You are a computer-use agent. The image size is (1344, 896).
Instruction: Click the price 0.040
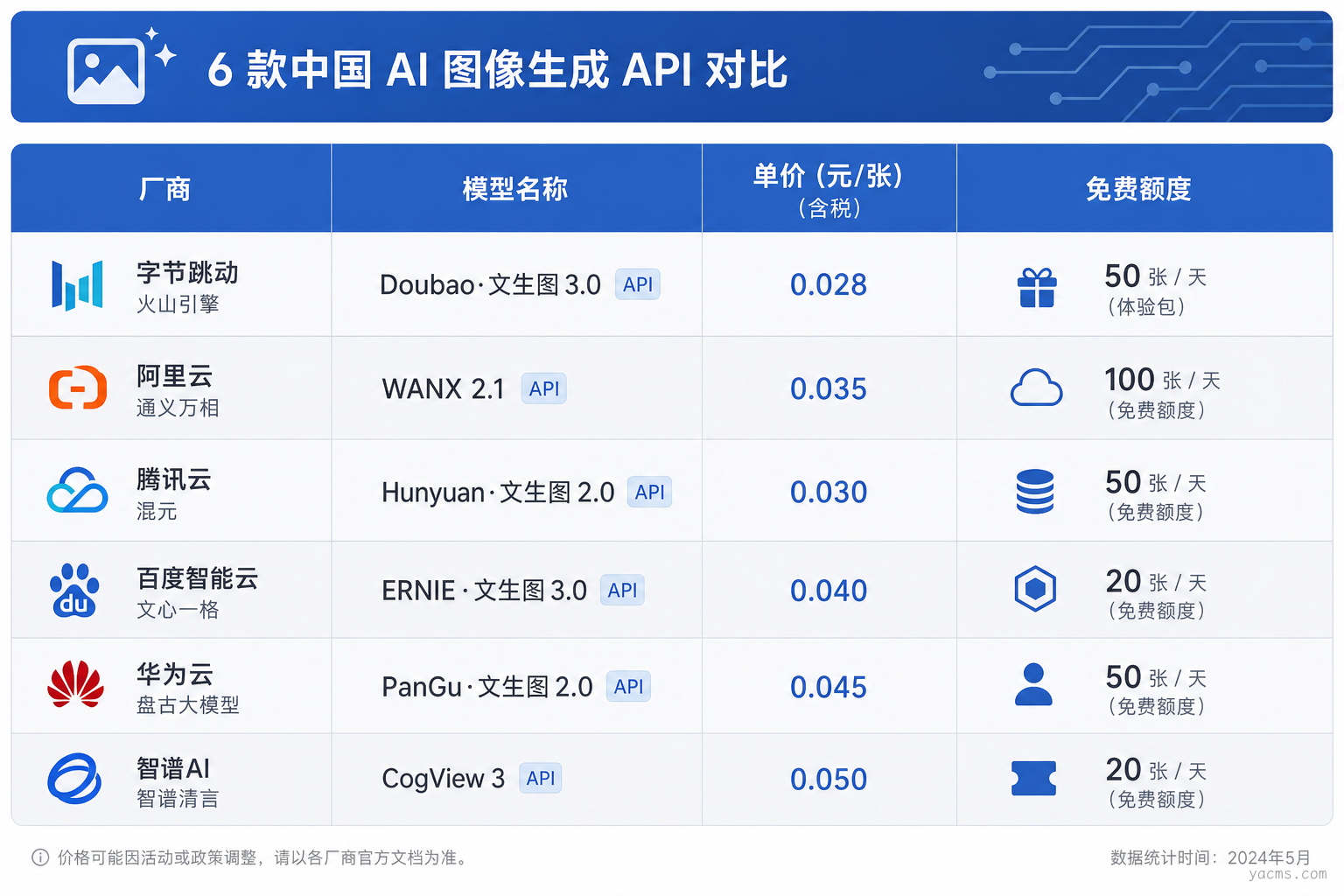829,591
